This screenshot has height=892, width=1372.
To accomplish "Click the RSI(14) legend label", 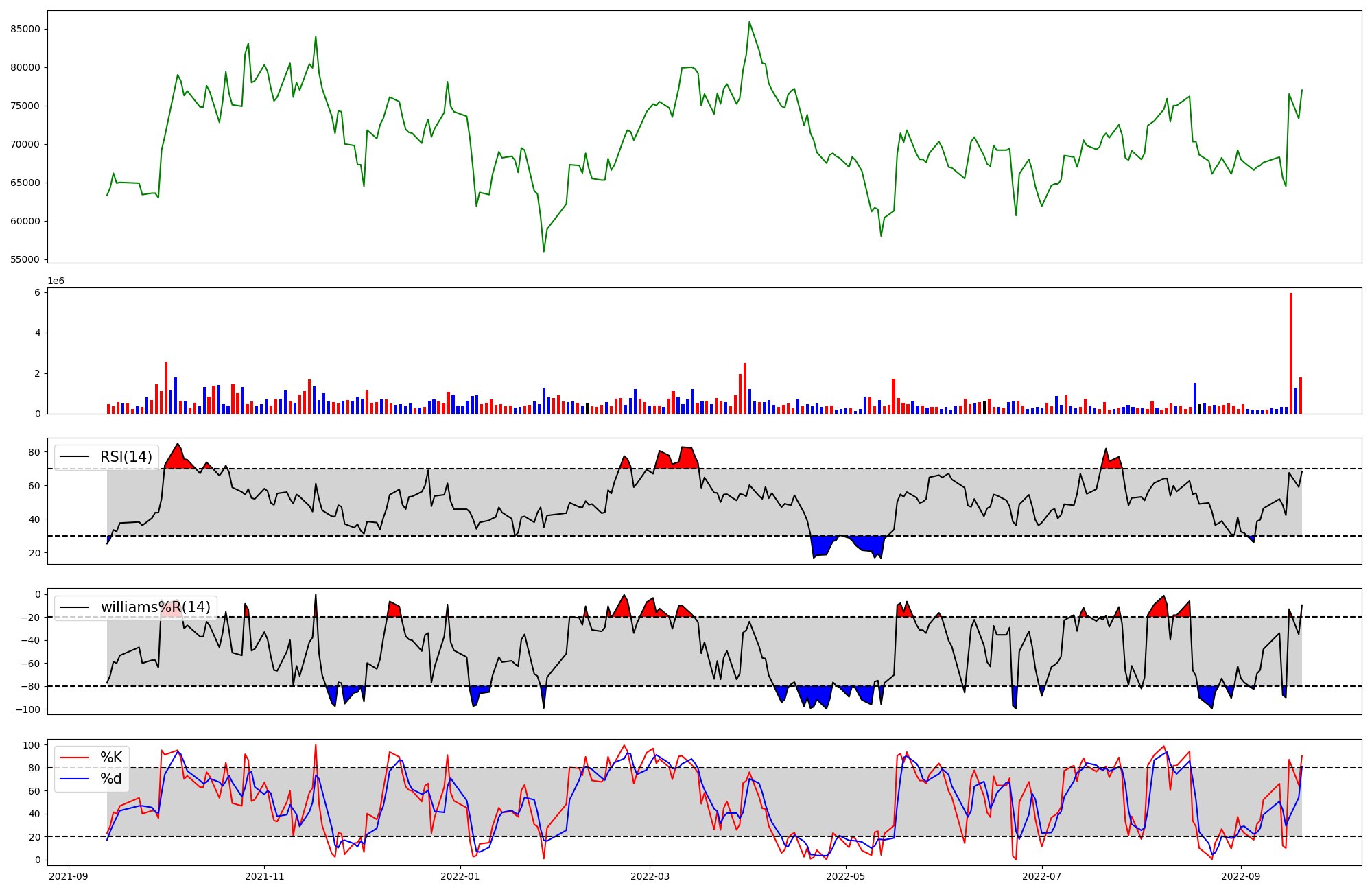I will pos(126,457).
